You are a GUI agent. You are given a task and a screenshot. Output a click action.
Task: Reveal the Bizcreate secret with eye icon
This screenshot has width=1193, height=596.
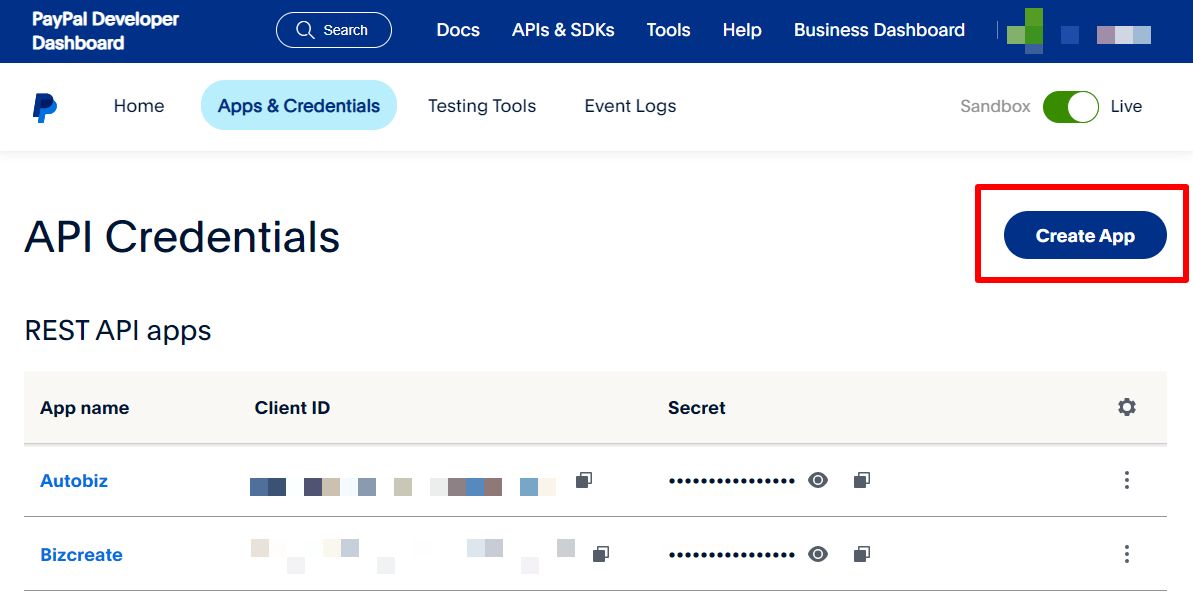click(818, 554)
